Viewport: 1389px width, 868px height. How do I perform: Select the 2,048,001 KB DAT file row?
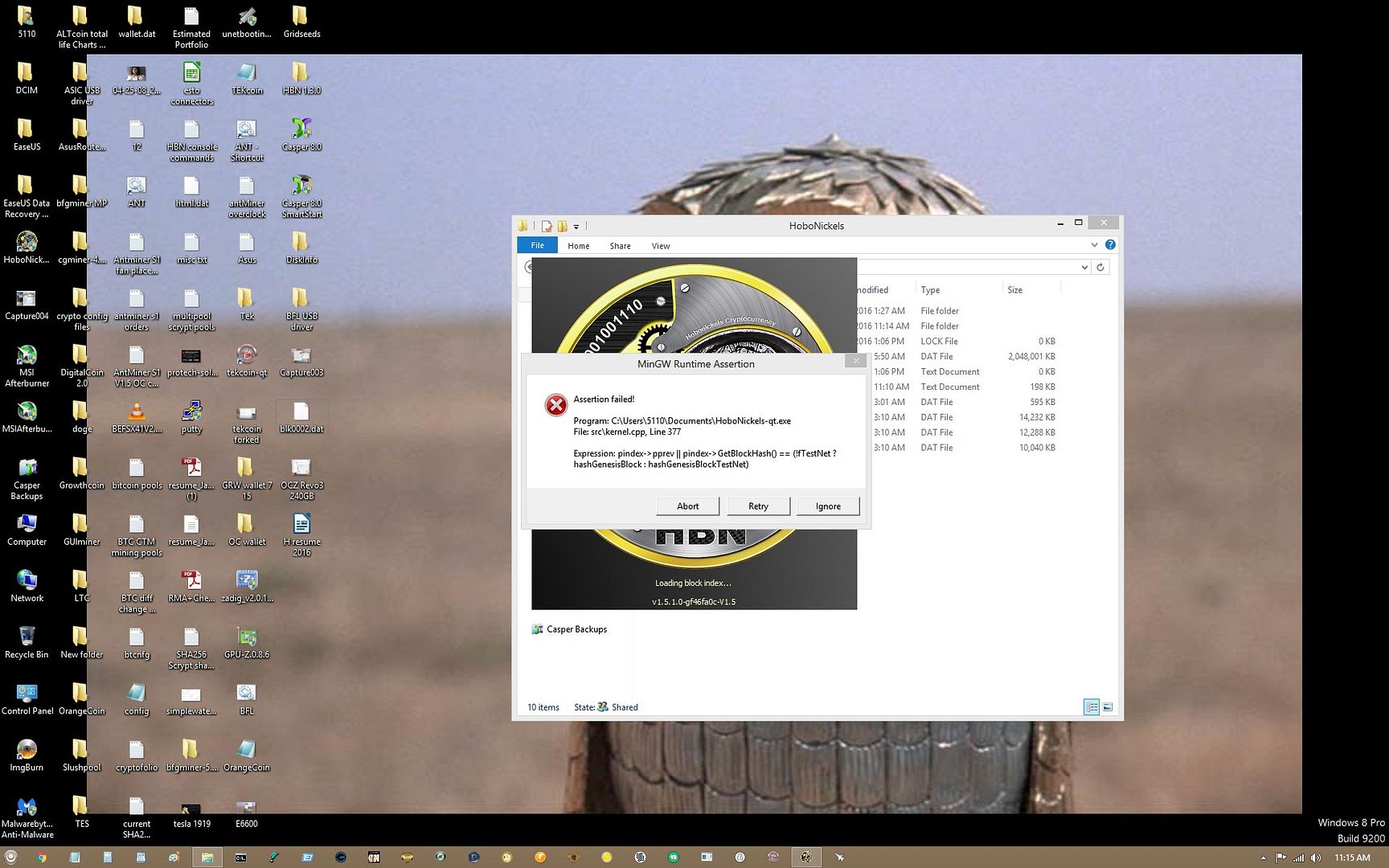(x=957, y=357)
